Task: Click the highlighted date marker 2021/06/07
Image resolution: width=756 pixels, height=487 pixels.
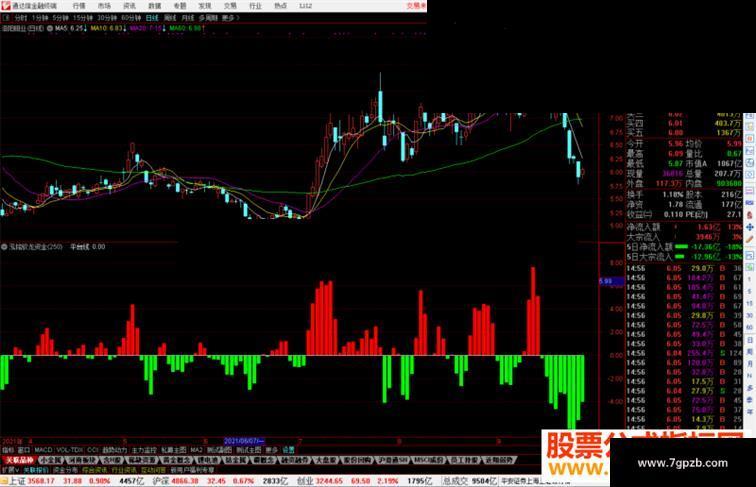Action: [x=244, y=441]
